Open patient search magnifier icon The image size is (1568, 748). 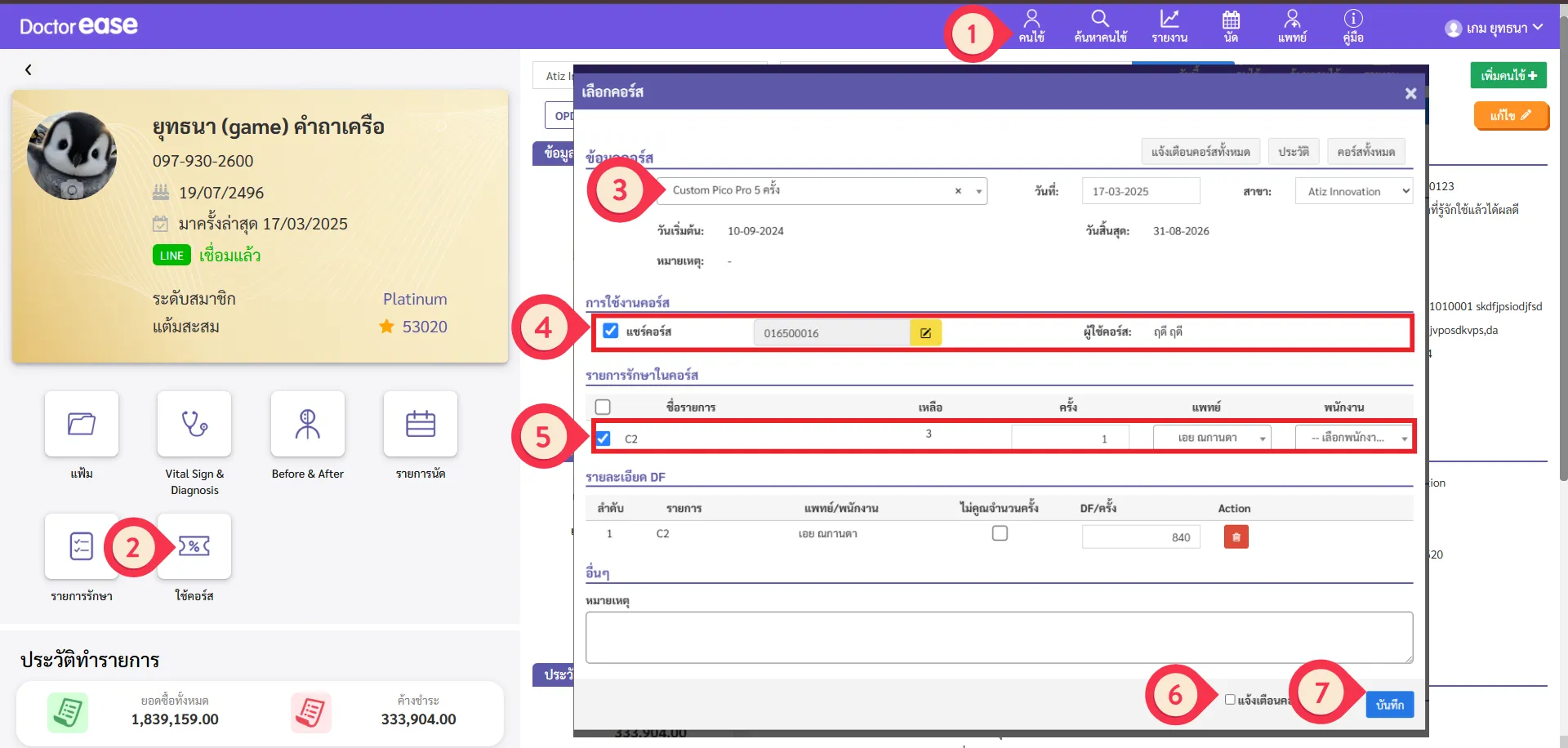pos(1100,26)
